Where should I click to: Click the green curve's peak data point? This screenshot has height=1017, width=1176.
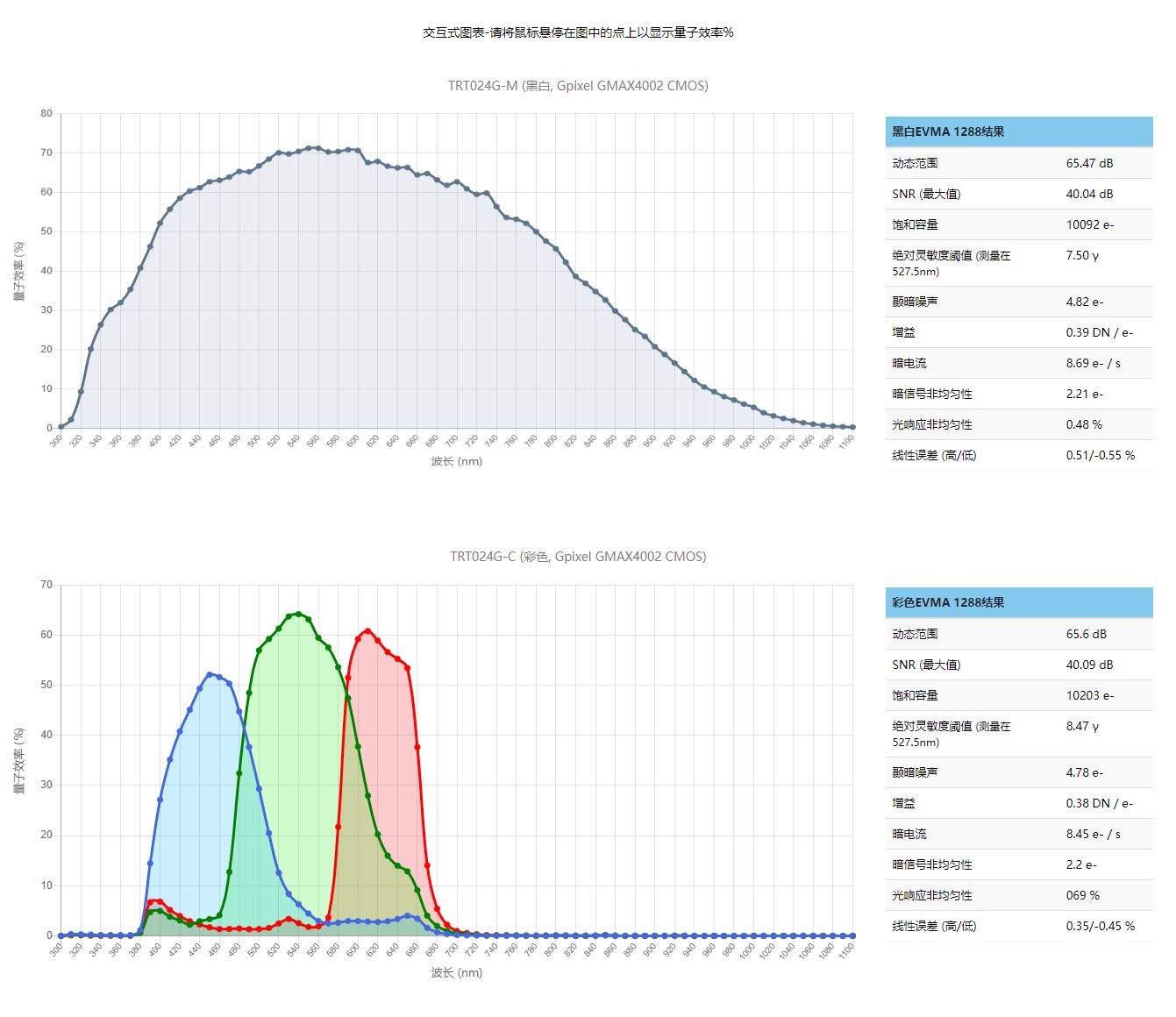tap(298, 615)
